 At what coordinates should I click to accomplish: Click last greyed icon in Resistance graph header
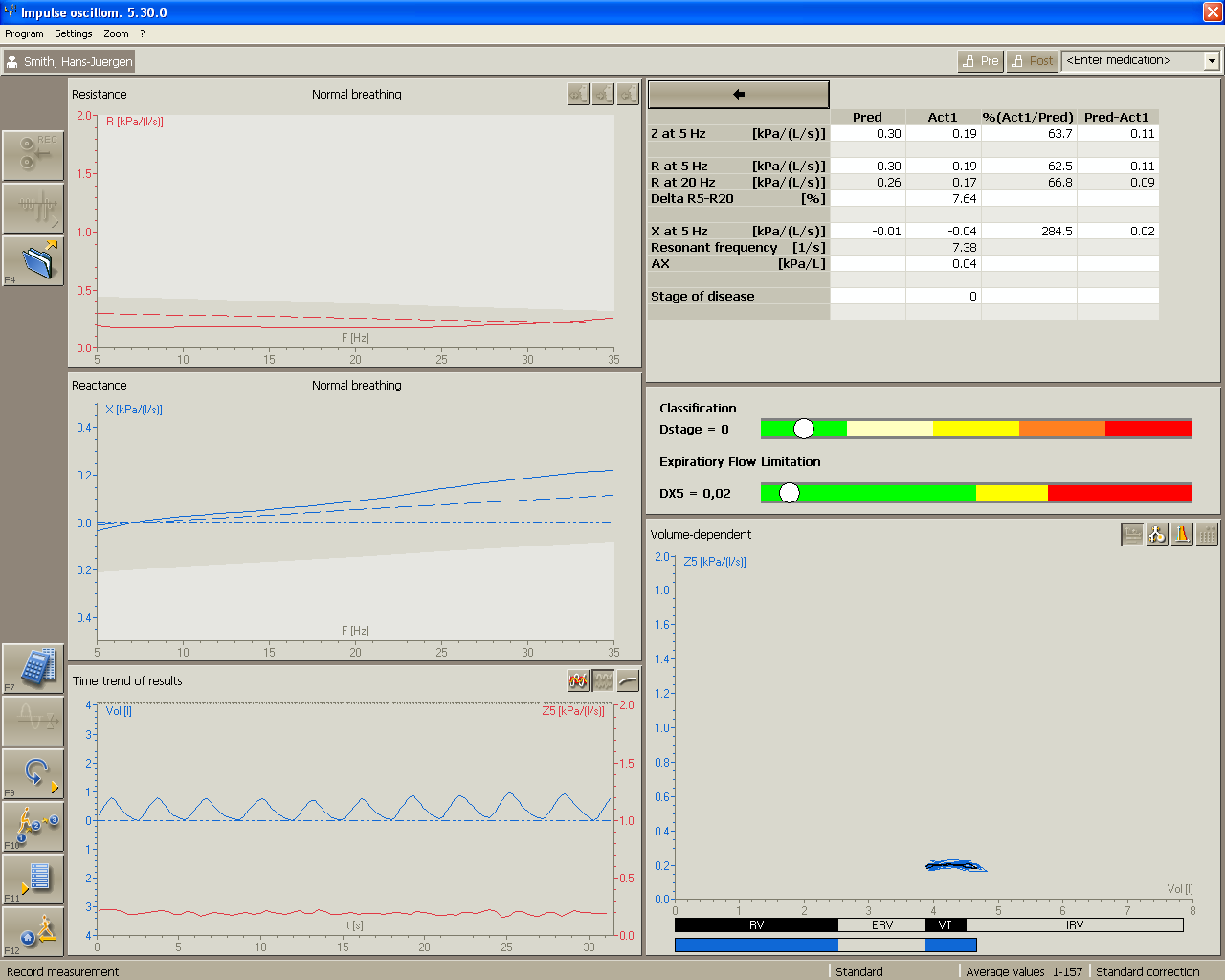pyautogui.click(x=628, y=94)
